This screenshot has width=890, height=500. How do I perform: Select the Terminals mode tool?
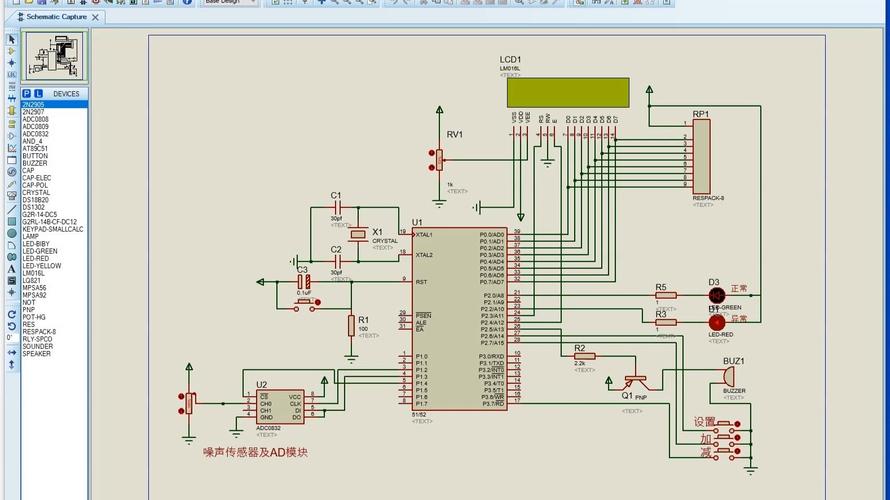pos(11,124)
